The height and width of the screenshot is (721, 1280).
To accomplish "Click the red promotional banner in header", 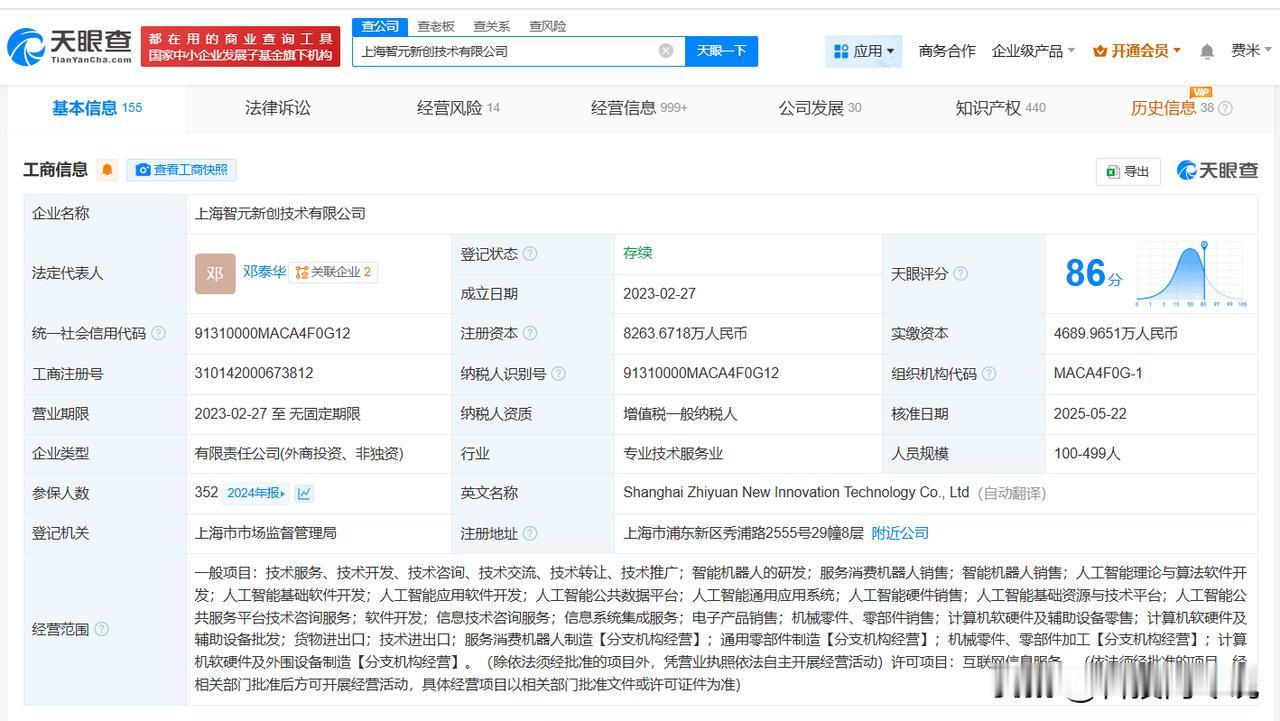I will click(240, 47).
